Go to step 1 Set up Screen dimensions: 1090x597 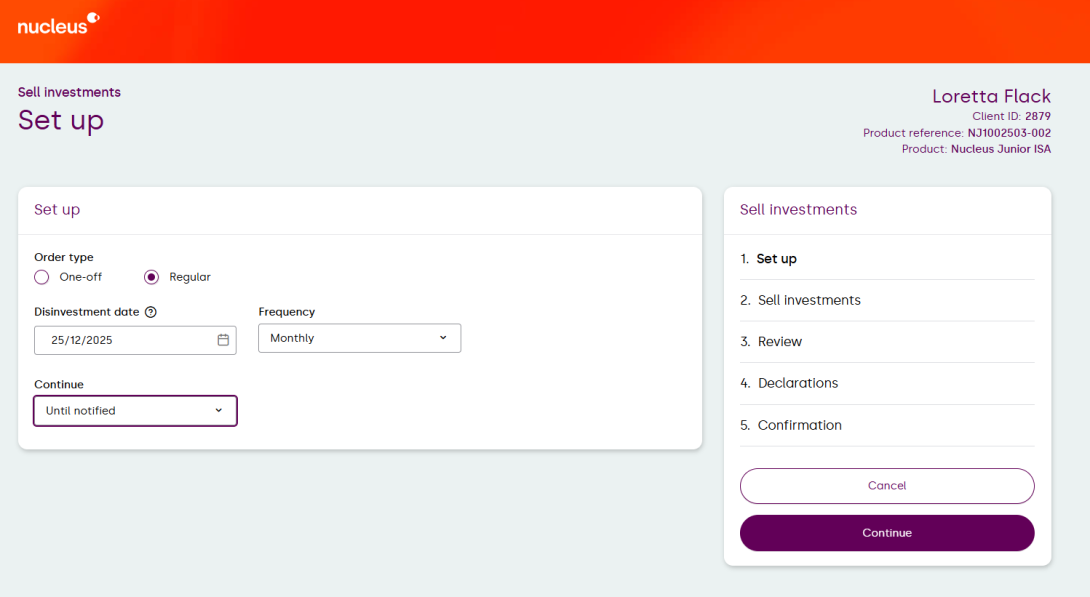click(776, 259)
